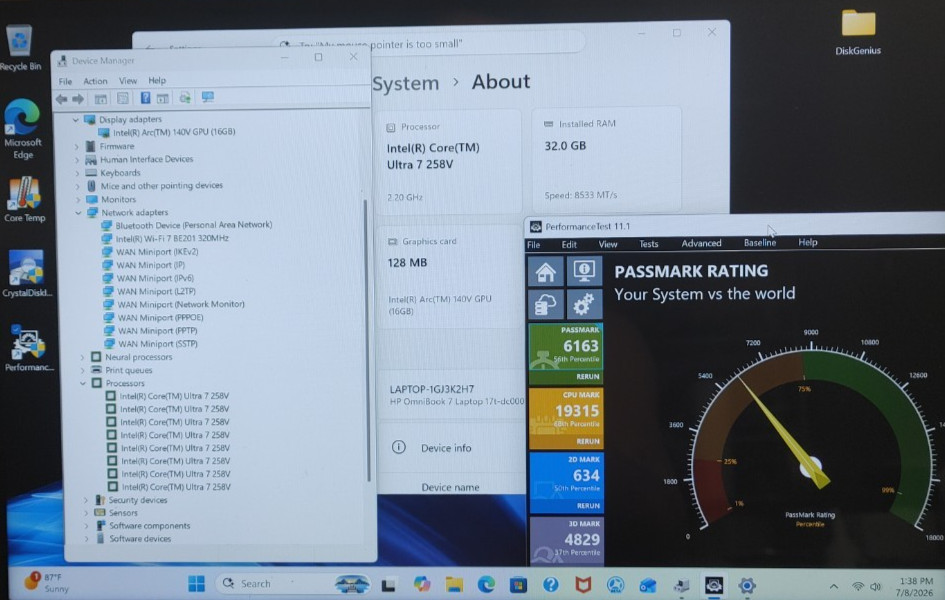Open File Explorer from the taskbar
The image size is (945, 600).
tap(454, 584)
